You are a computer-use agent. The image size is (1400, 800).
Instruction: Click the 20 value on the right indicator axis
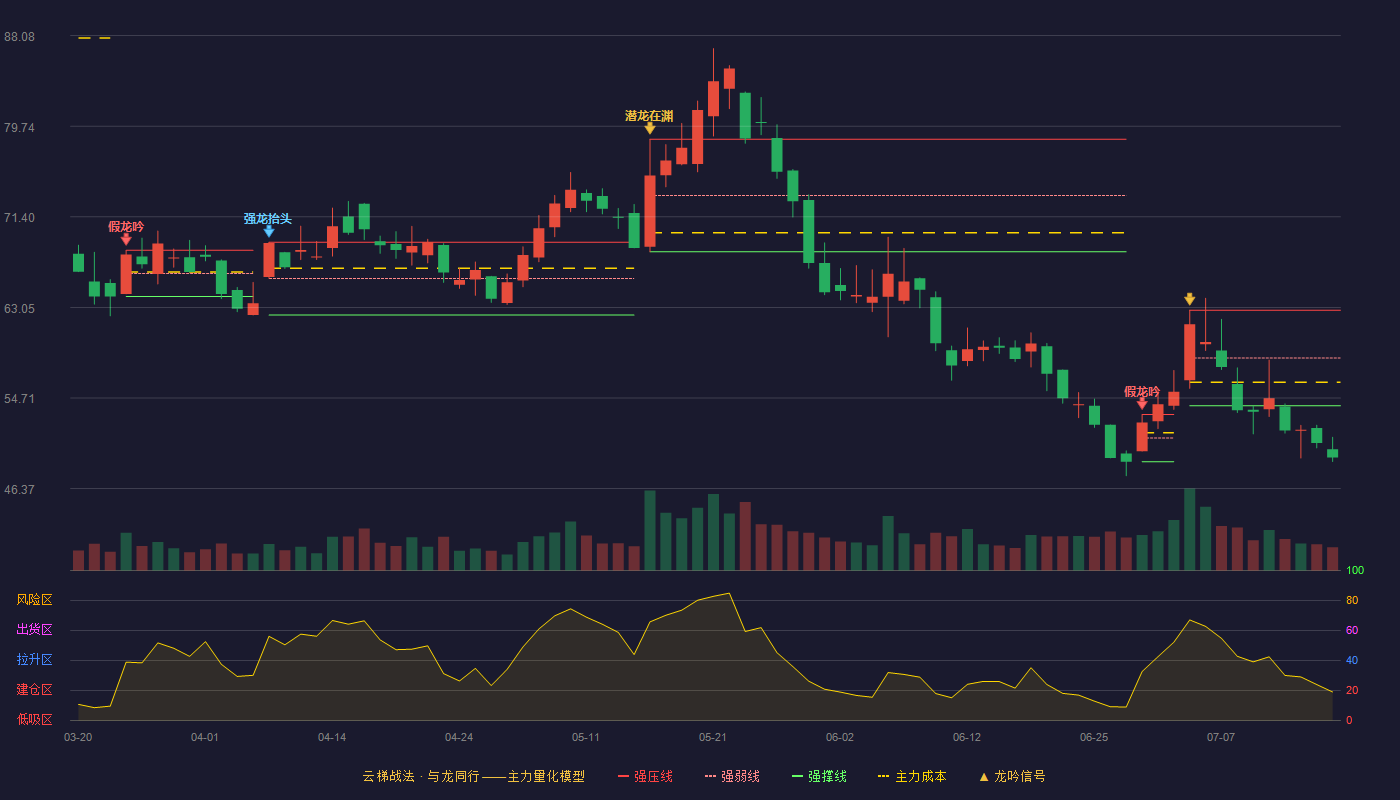click(x=1352, y=691)
